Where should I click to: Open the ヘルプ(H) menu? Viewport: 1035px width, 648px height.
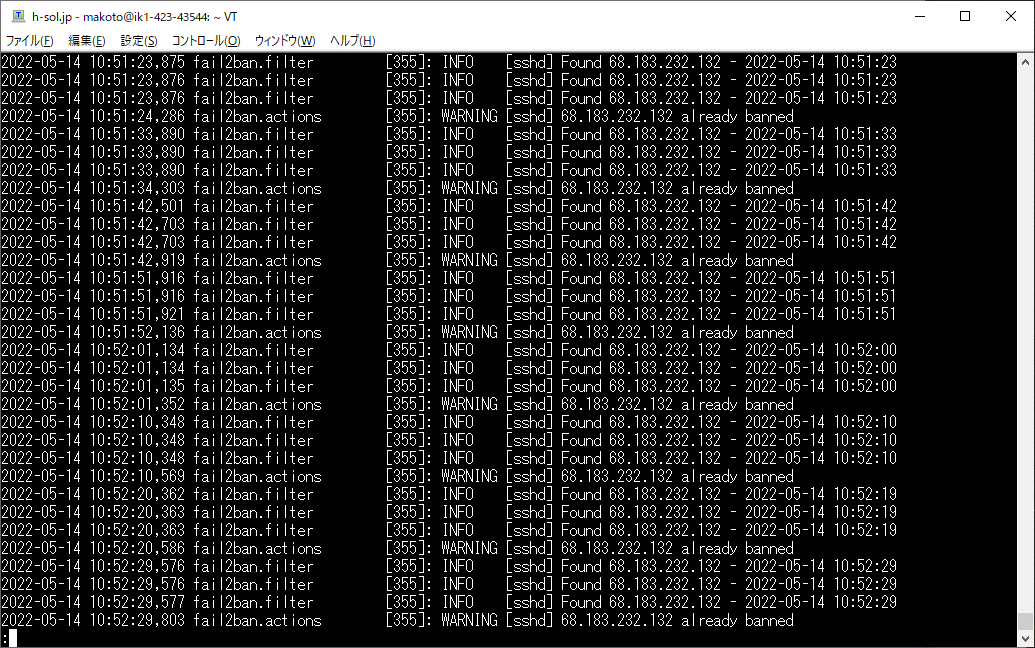click(352, 41)
